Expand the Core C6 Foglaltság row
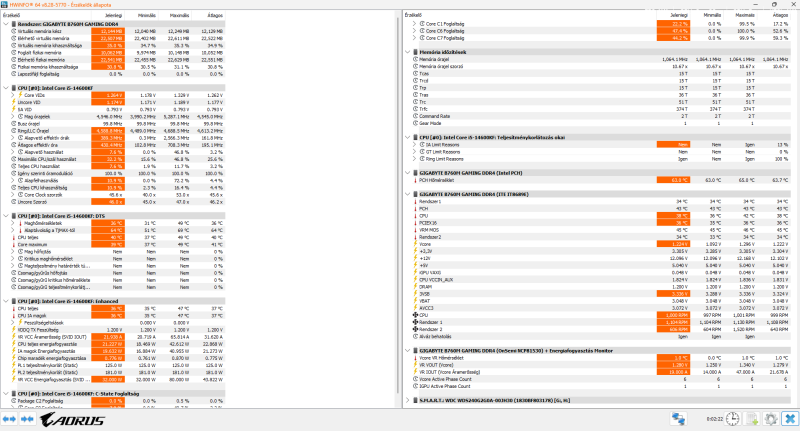Image resolution: width=800 pixels, height=431 pixels. [x=414, y=31]
